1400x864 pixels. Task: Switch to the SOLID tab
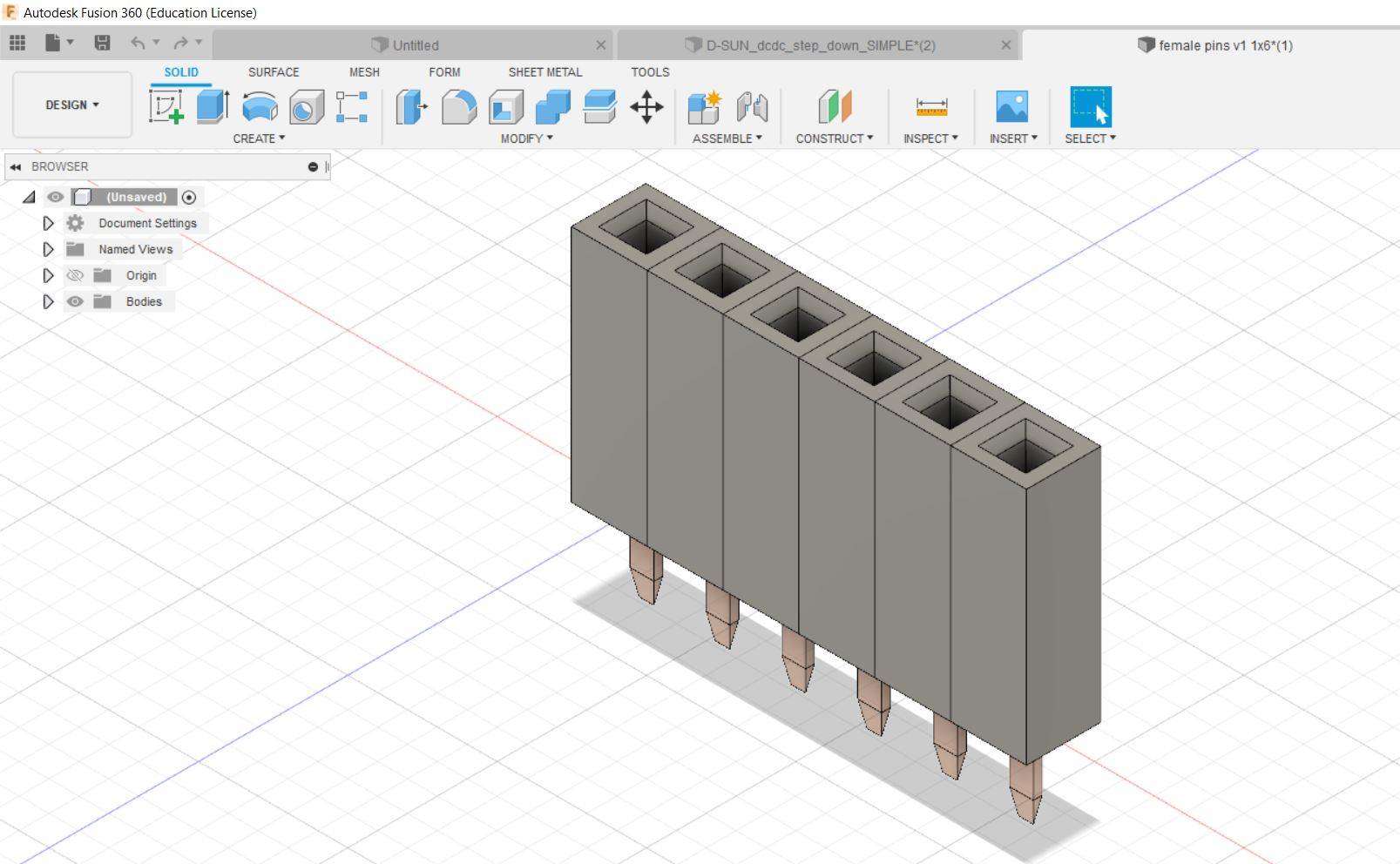coord(181,72)
